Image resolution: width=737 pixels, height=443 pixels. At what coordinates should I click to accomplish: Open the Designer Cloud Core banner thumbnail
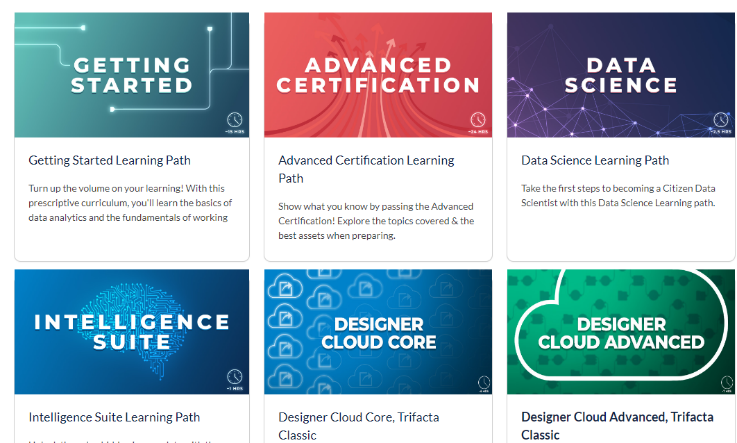point(378,332)
